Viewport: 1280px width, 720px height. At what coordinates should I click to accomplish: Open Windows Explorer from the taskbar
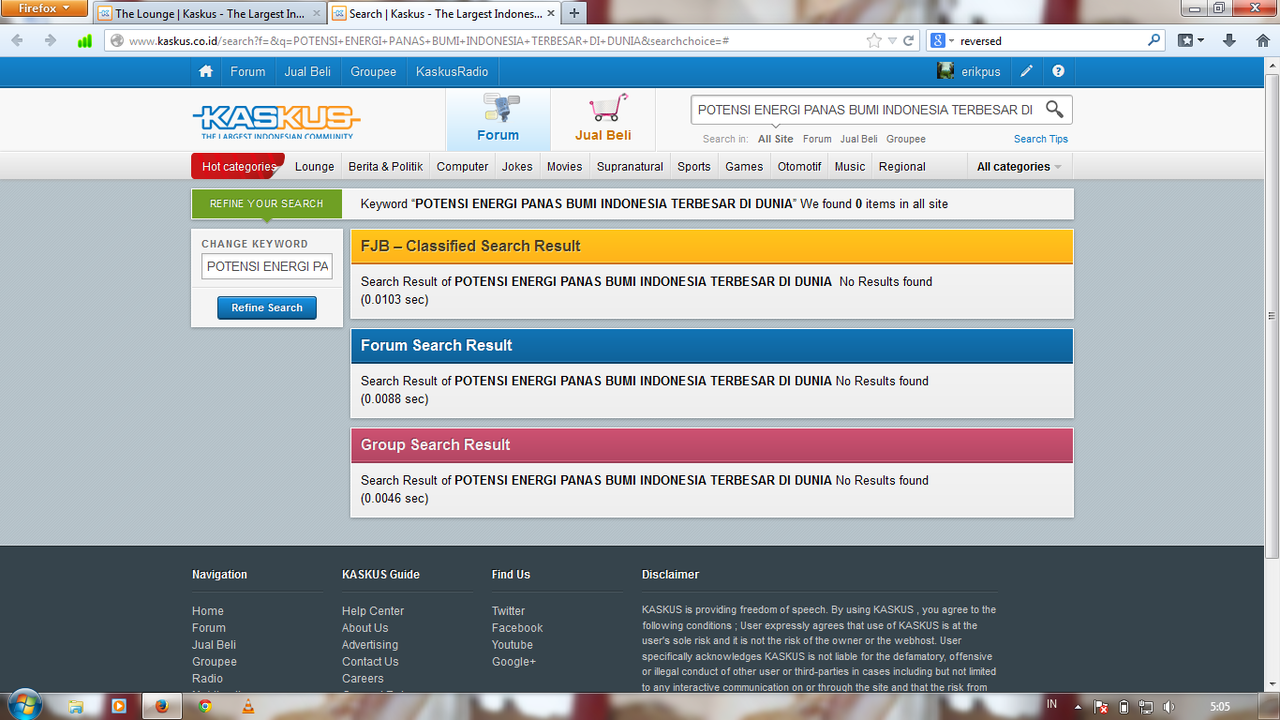[x=75, y=706]
